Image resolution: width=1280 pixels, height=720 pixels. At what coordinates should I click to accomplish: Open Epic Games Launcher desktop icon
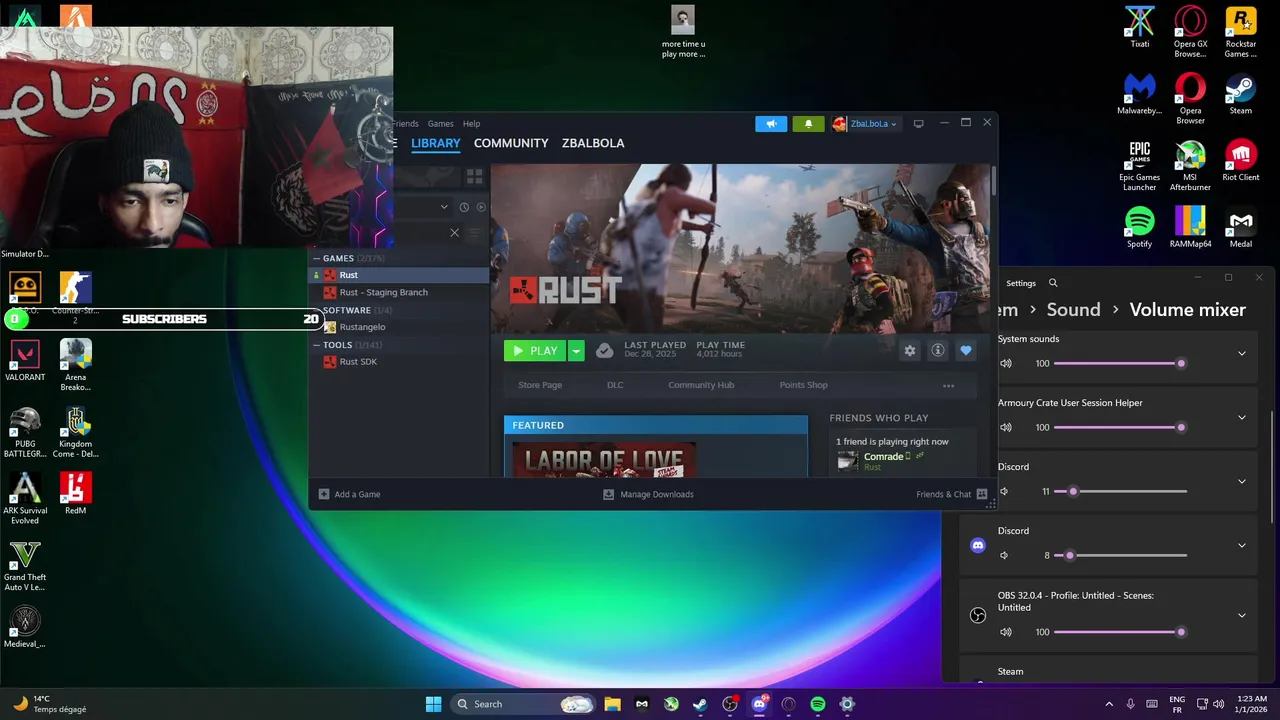(1139, 167)
